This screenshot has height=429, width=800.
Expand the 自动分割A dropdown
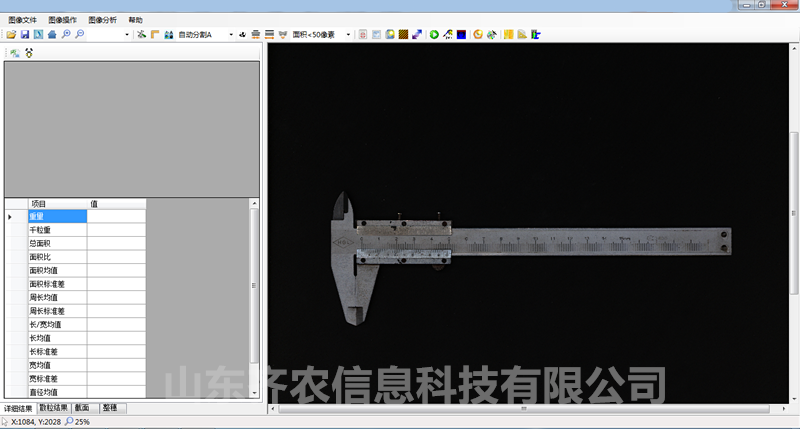pyautogui.click(x=231, y=35)
